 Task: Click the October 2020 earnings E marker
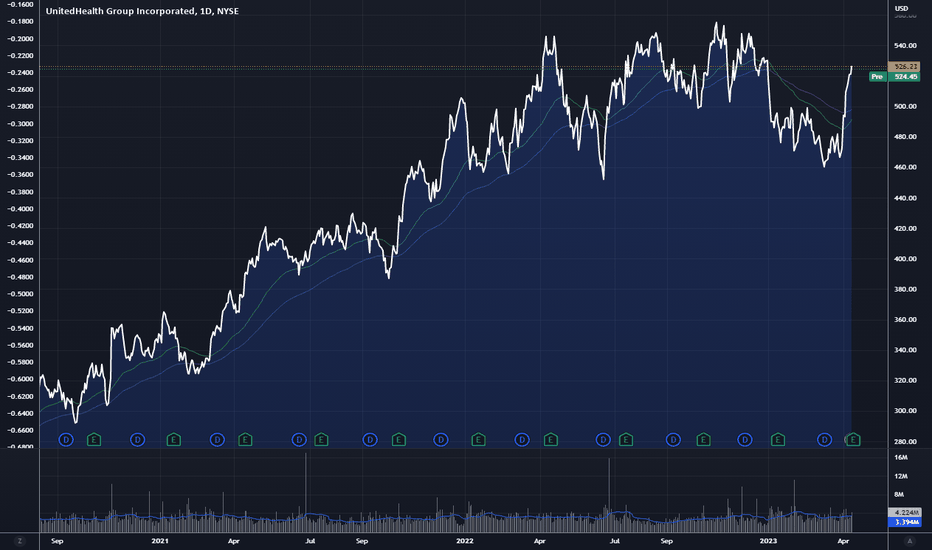point(94,440)
